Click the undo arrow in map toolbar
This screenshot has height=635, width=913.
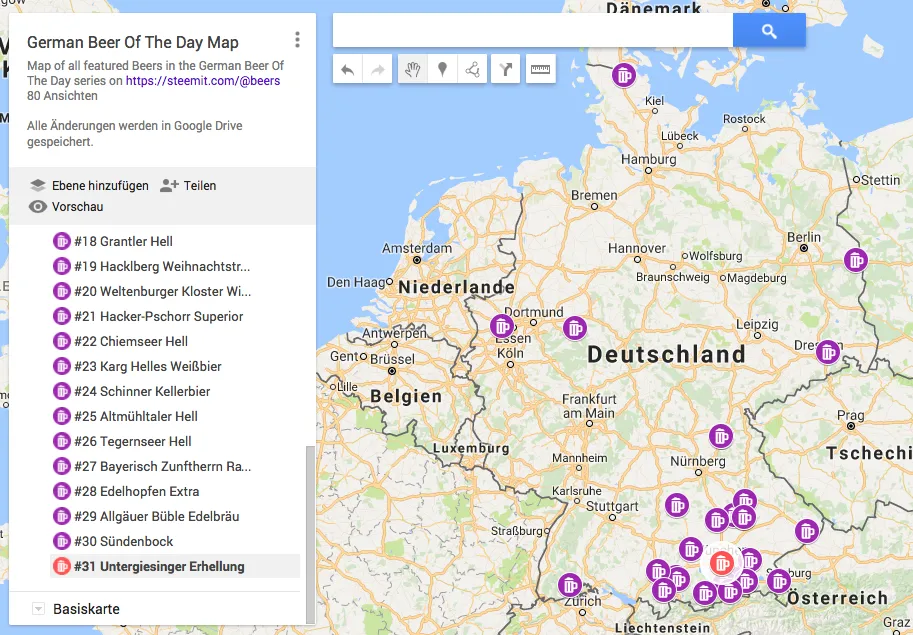click(348, 69)
